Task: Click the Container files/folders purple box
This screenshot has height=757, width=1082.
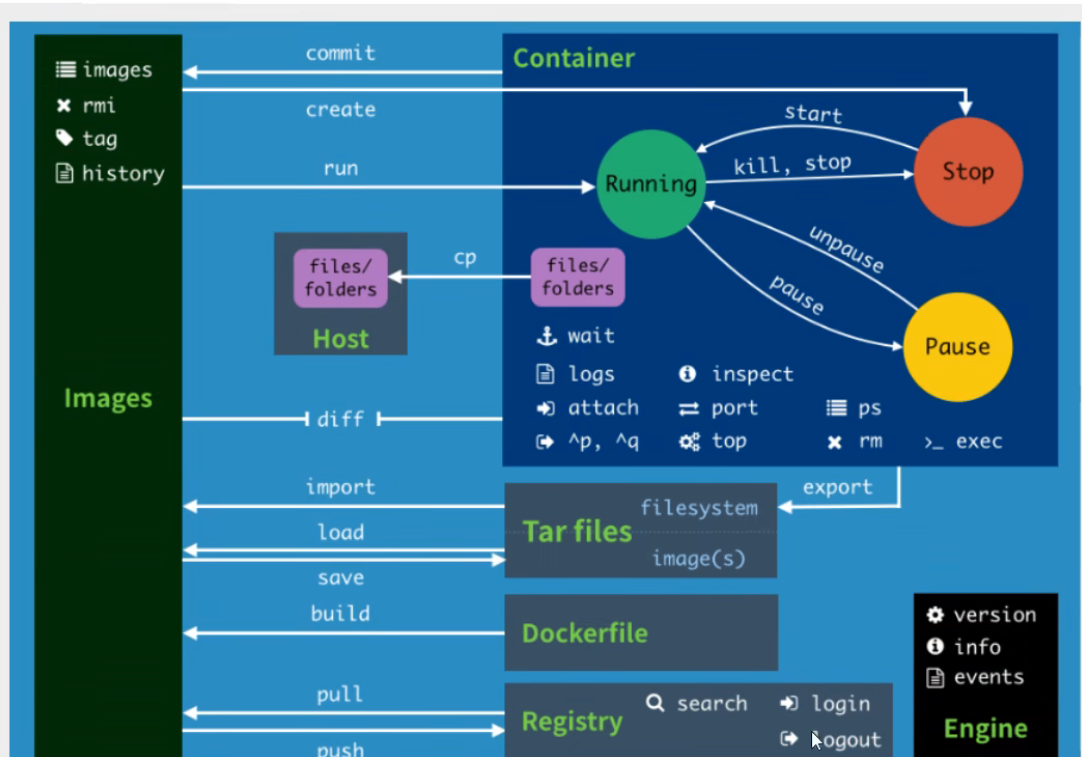Action: pos(578,277)
